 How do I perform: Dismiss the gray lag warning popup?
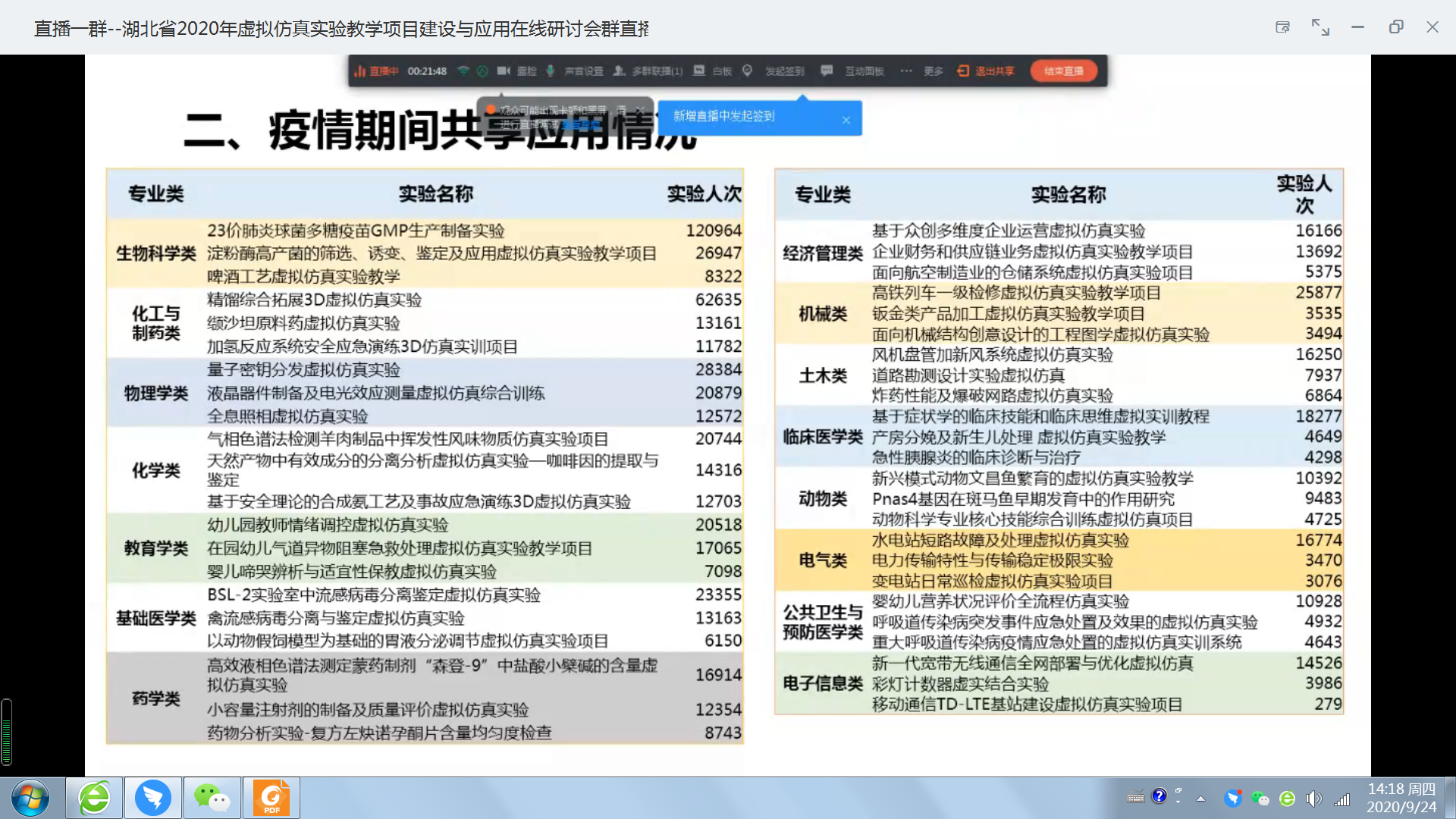[639, 111]
